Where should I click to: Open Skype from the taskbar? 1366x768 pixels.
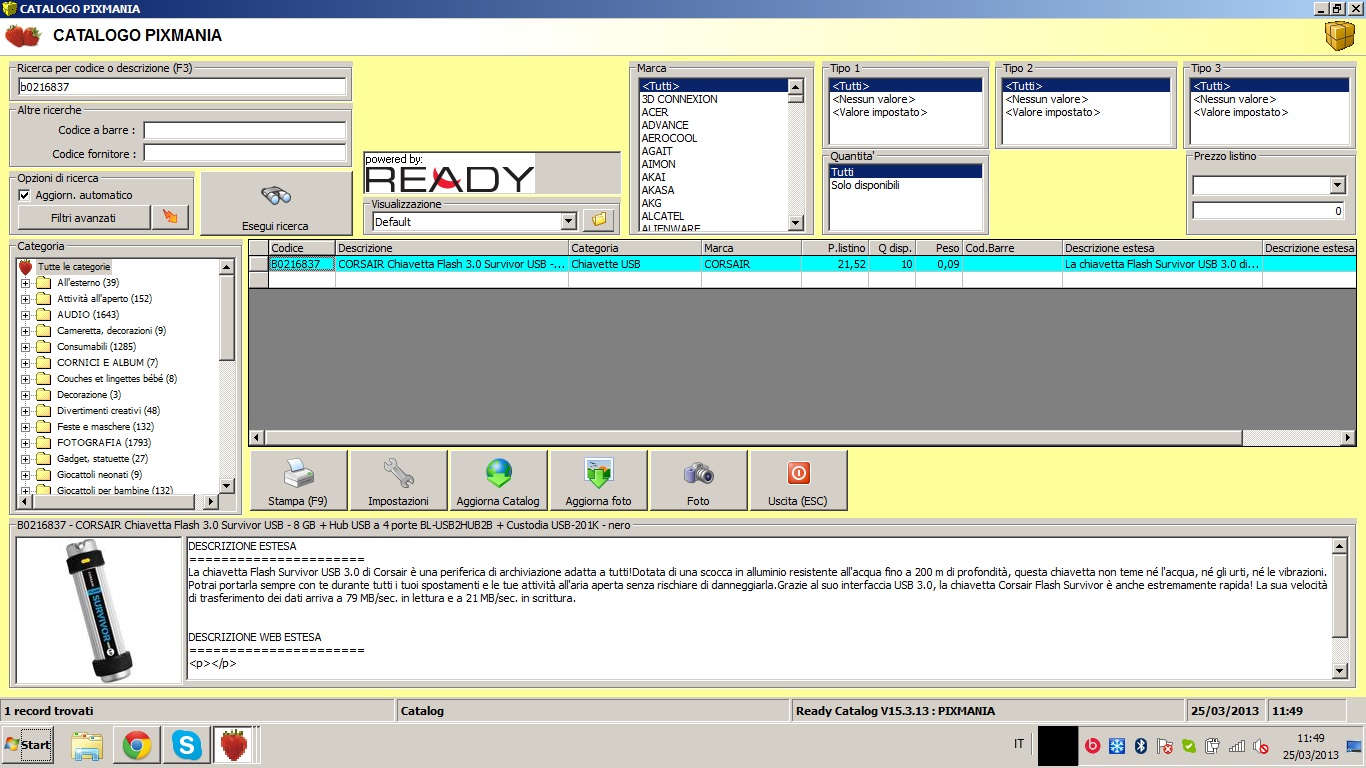click(x=186, y=745)
